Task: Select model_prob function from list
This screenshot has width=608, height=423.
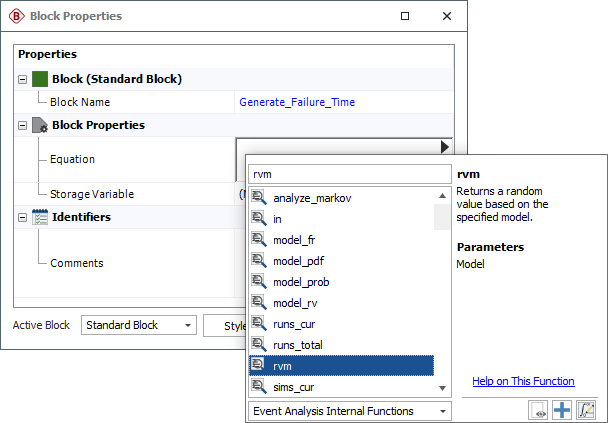Action: pos(301,282)
